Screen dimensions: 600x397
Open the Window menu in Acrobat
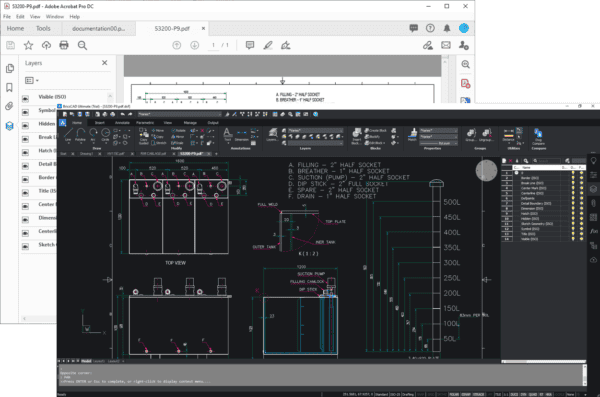click(55, 16)
